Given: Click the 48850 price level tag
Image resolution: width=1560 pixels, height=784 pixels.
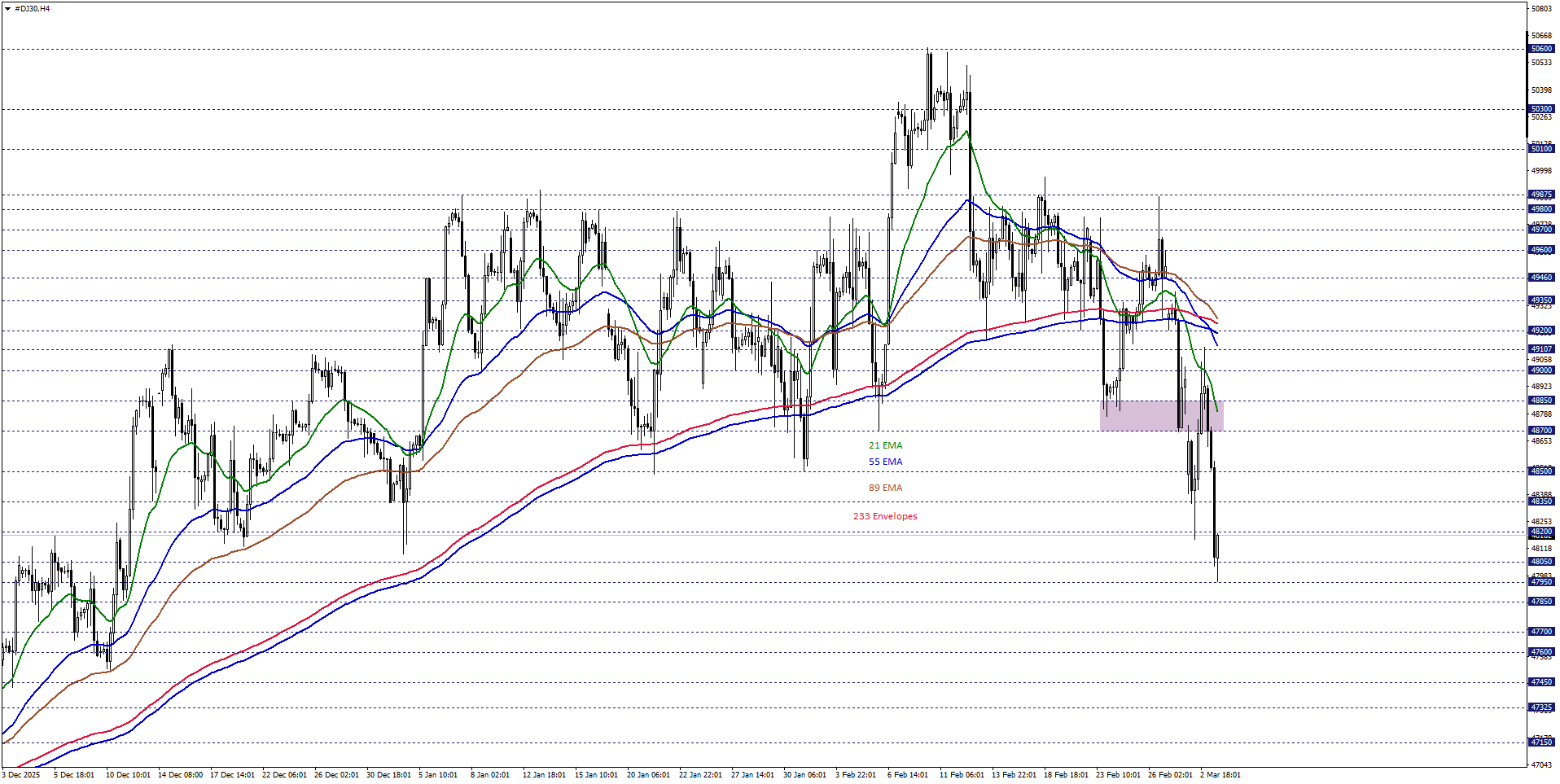Looking at the screenshot, I should pyautogui.click(x=1541, y=401).
